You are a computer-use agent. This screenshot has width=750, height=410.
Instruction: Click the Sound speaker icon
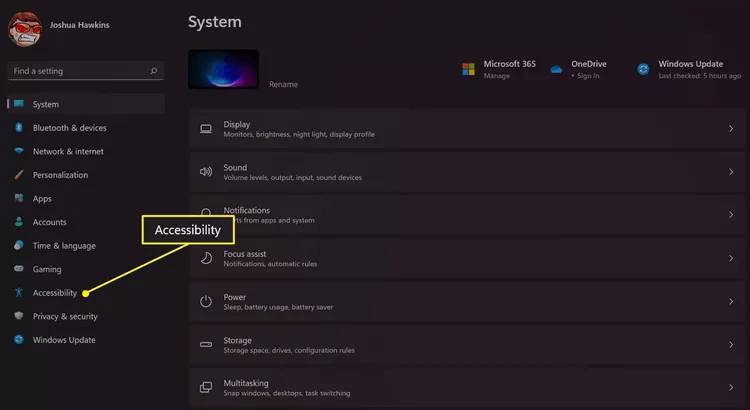[x=206, y=172]
